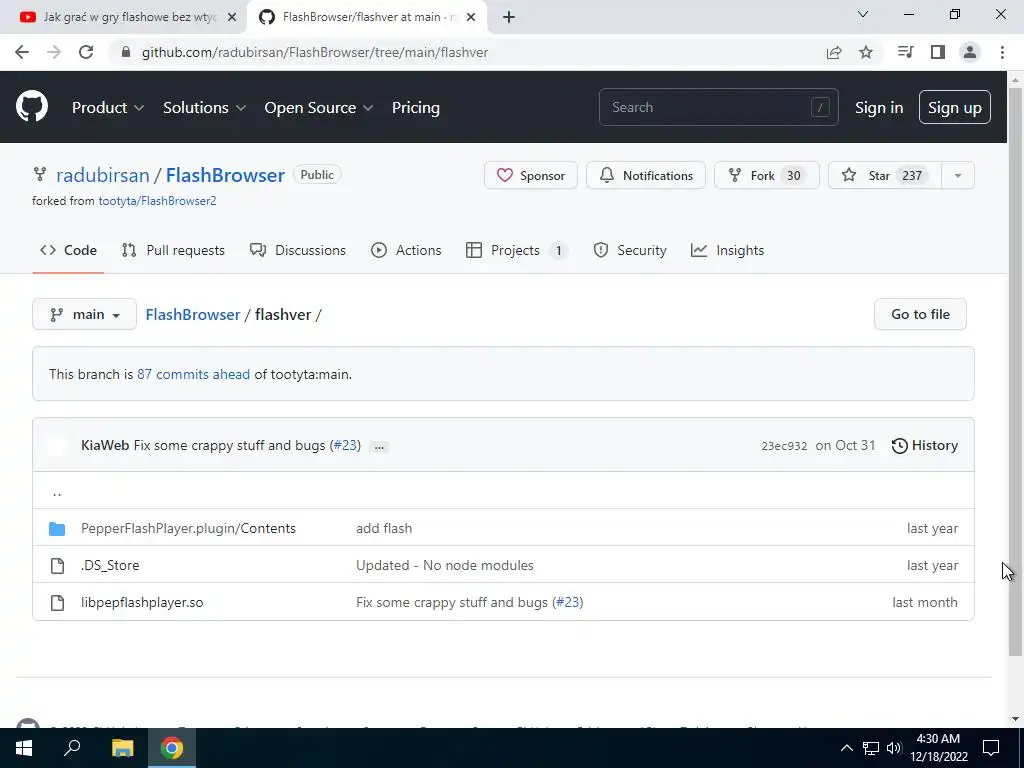Close the FlashBrowser GitHub tab
This screenshot has height=768, width=1024.
[471, 17]
